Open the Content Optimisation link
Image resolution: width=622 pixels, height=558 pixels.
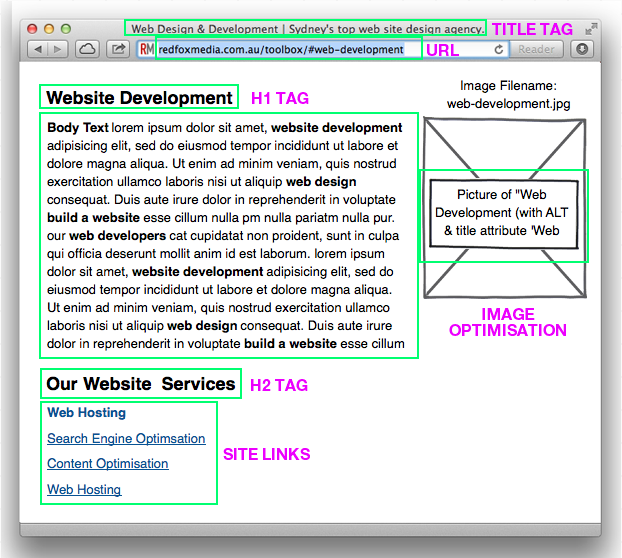tap(108, 464)
